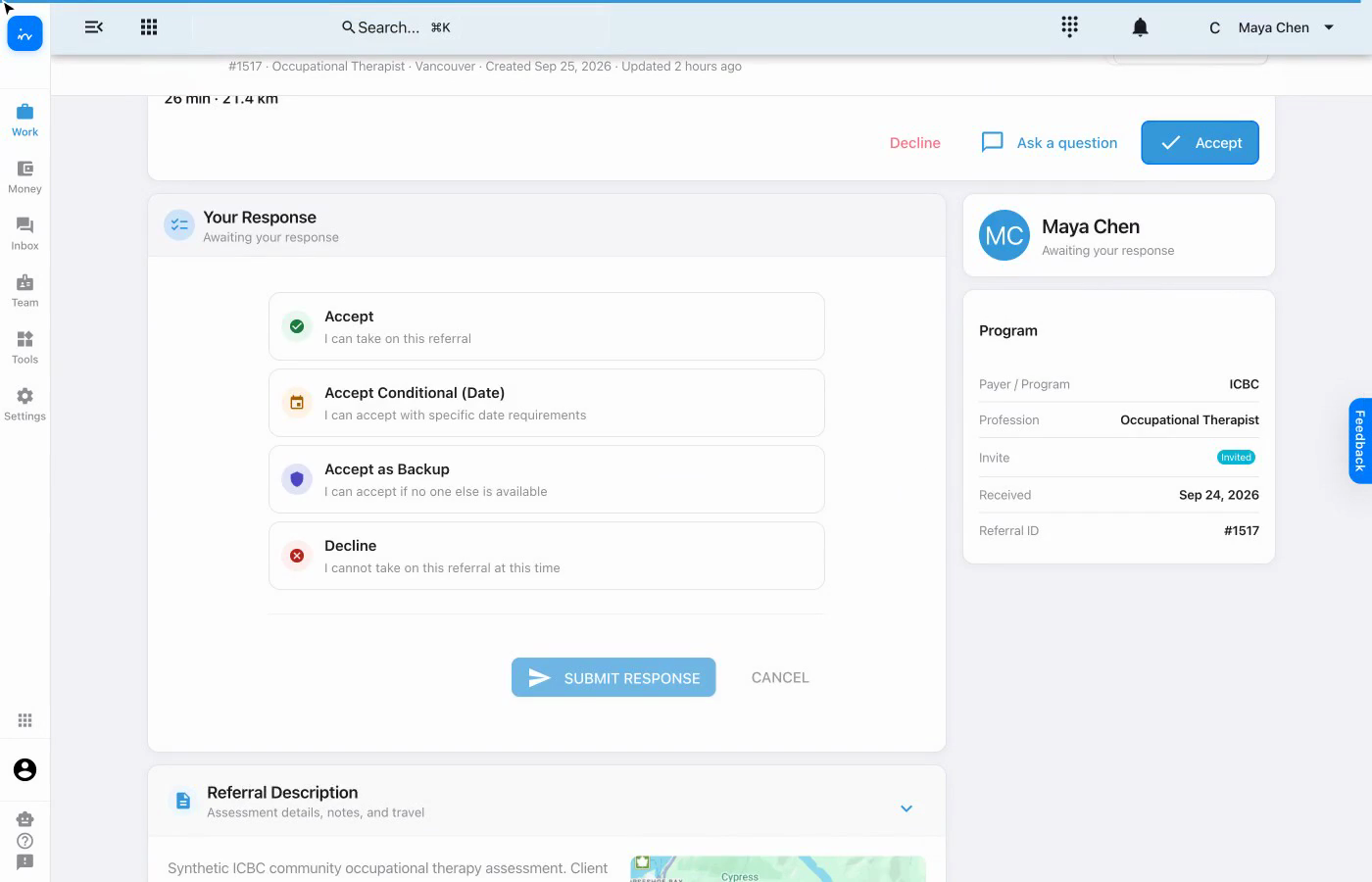Open Money section in sidebar
Viewport: 1372px width, 882px height.
(24, 176)
